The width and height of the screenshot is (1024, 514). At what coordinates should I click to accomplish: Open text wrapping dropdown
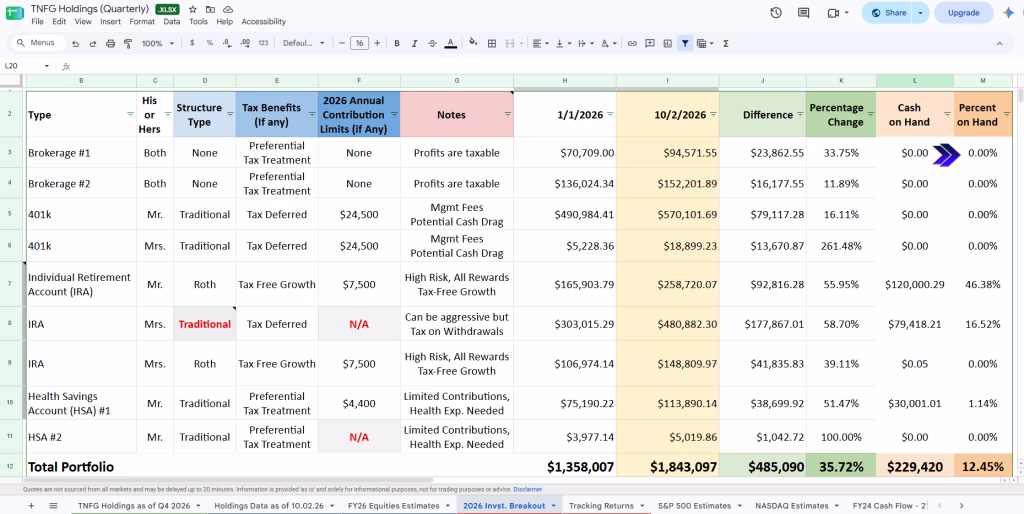[586, 43]
